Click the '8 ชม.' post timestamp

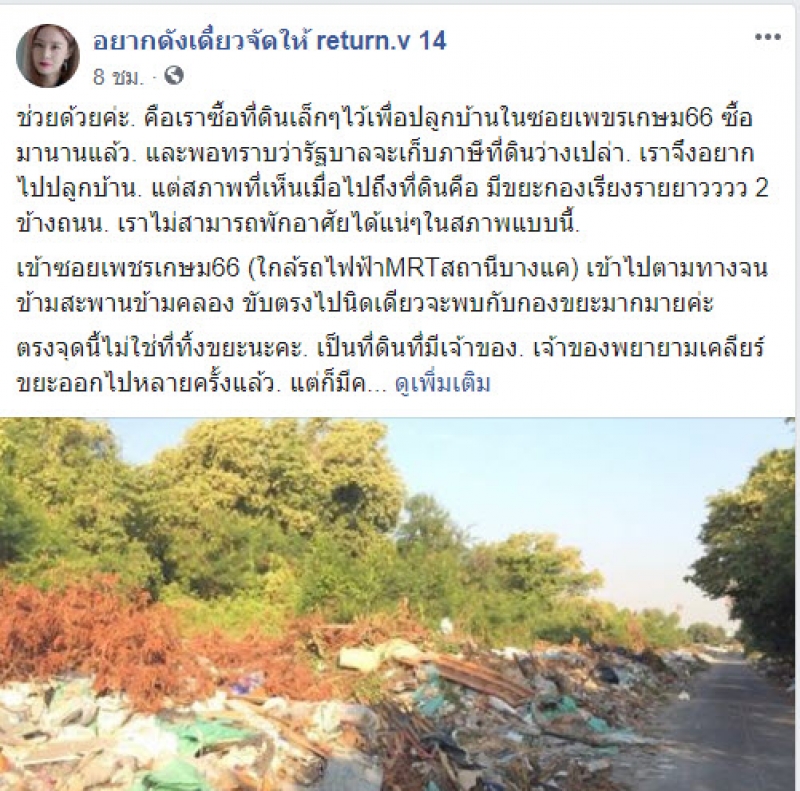point(118,77)
